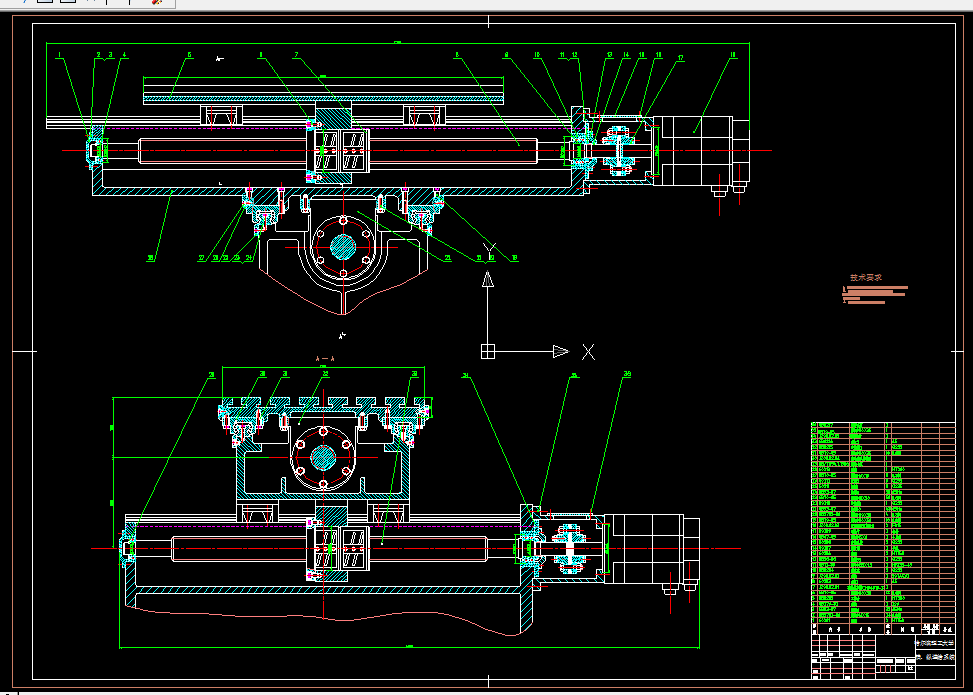
Task: Select part balloon number 10
Action: [537, 55]
